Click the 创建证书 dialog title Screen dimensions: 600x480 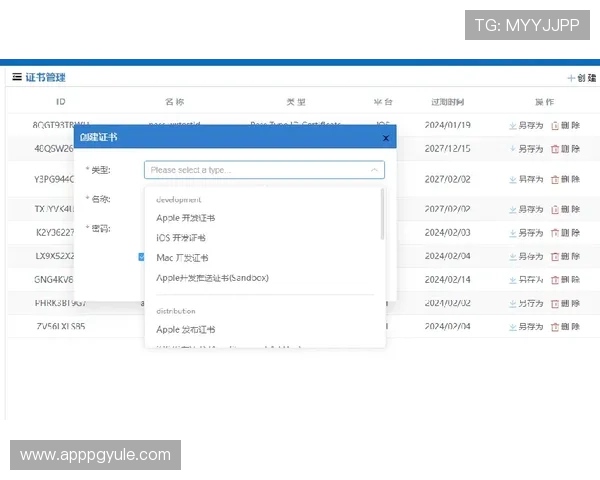coord(98,137)
